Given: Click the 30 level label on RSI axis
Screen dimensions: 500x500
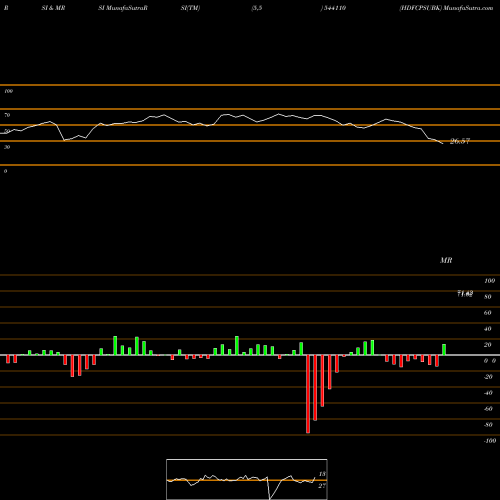Looking at the screenshot, I should pos(7,147).
